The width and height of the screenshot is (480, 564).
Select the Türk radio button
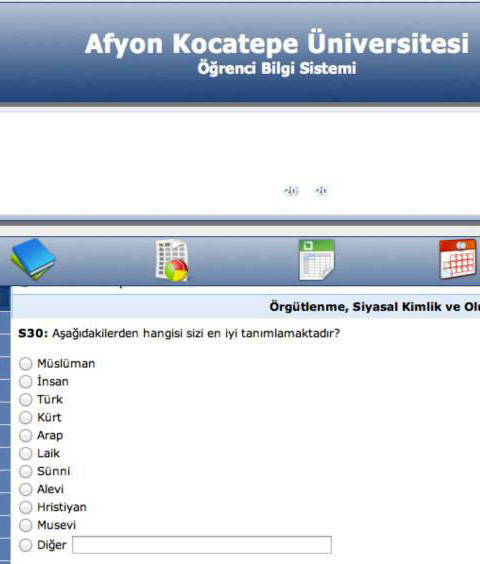tap(26, 400)
